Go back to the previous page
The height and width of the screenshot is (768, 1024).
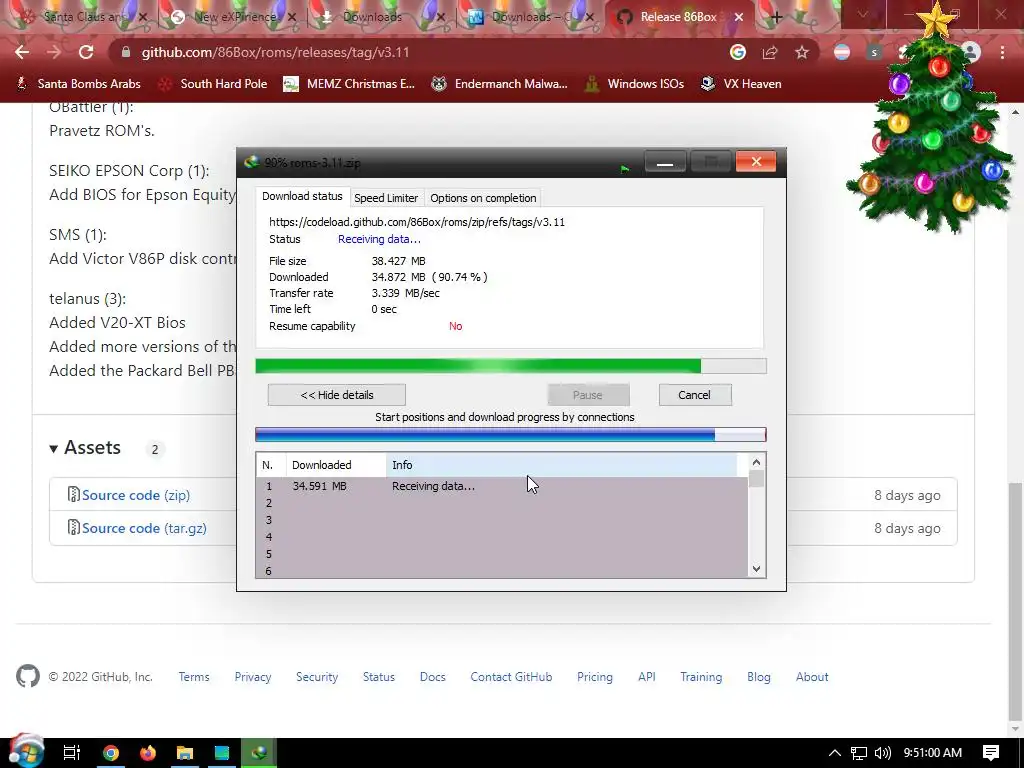tap(22, 52)
